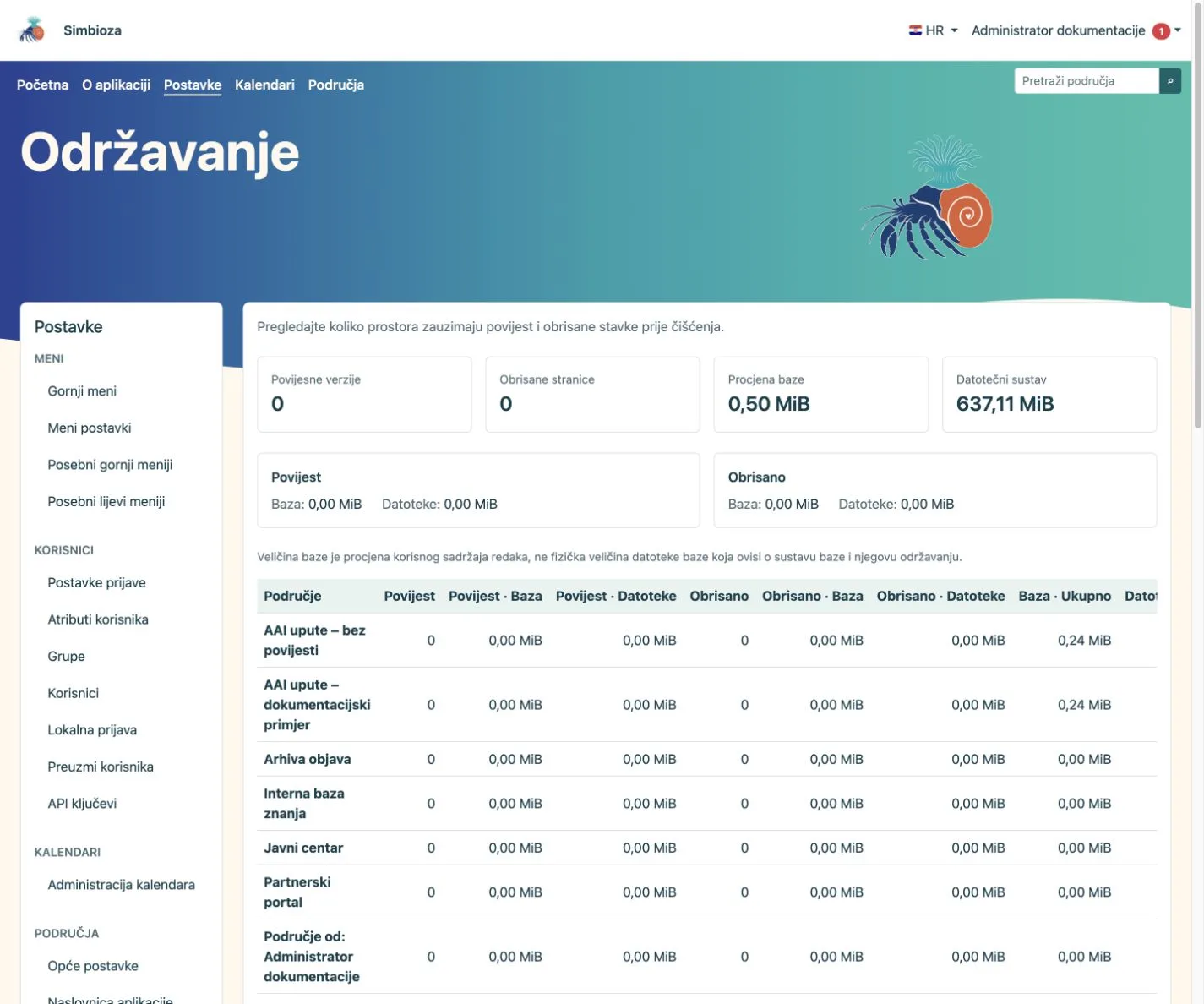Click the Obrisane stranice card

point(592,394)
